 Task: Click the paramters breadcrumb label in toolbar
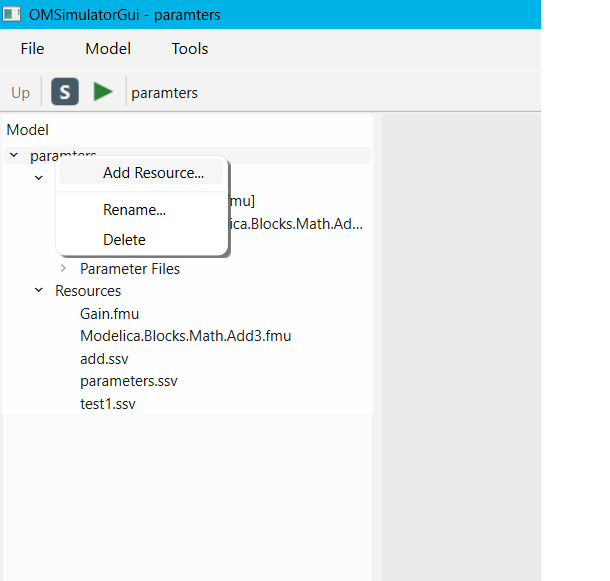(x=164, y=93)
